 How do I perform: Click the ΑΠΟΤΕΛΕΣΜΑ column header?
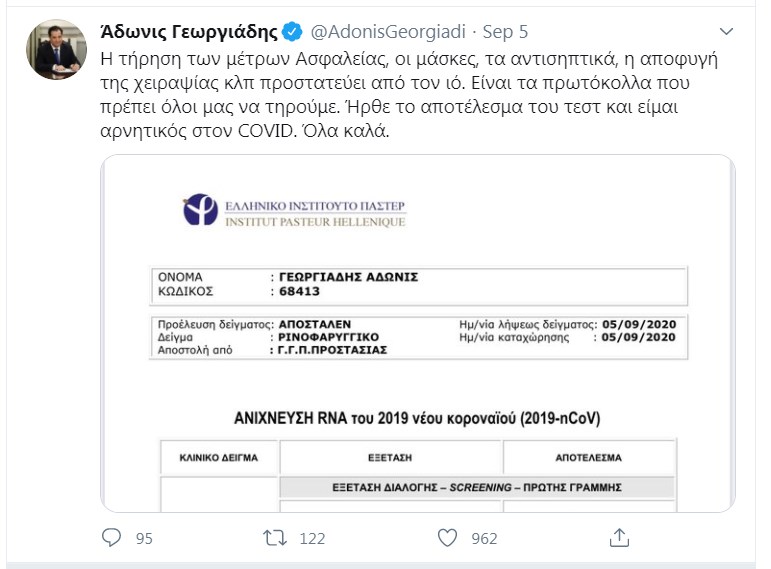click(x=589, y=458)
